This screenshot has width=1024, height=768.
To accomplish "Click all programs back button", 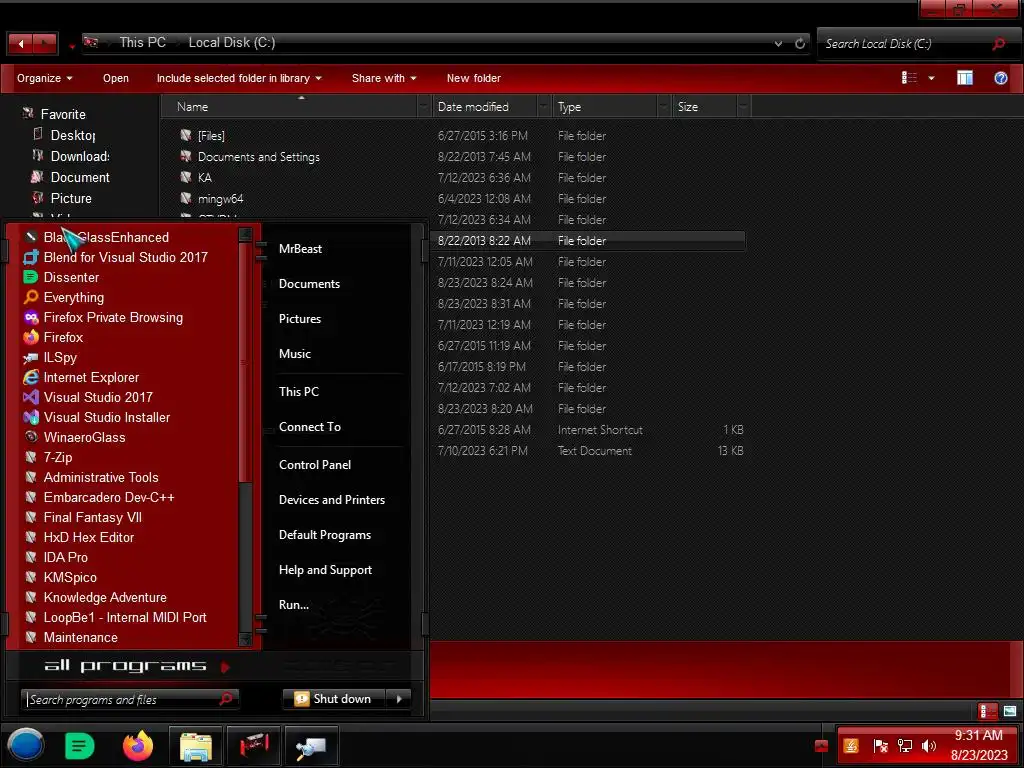I will [136, 666].
